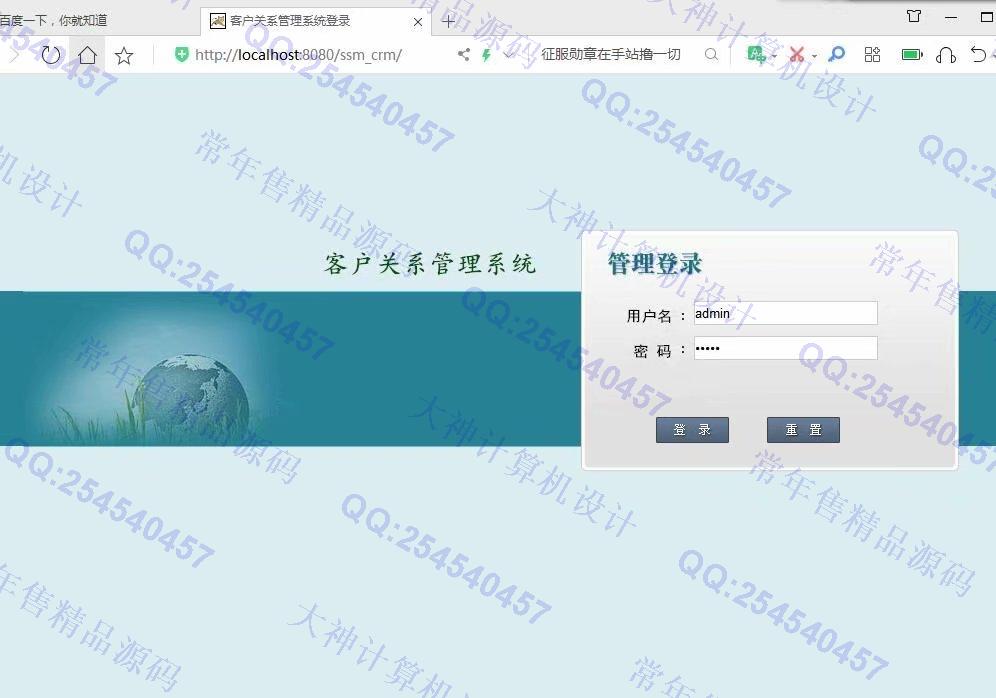Viewport: 996px width, 698px height.
Task: Click the blue magnifier find icon
Action: click(837, 54)
